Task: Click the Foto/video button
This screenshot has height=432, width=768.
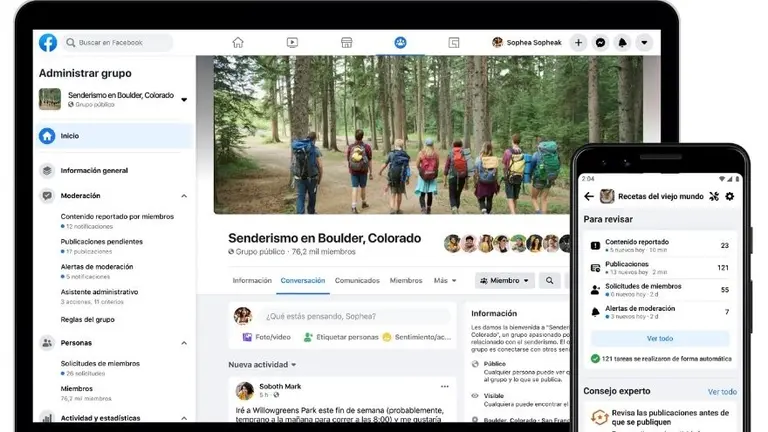Action: (267, 337)
